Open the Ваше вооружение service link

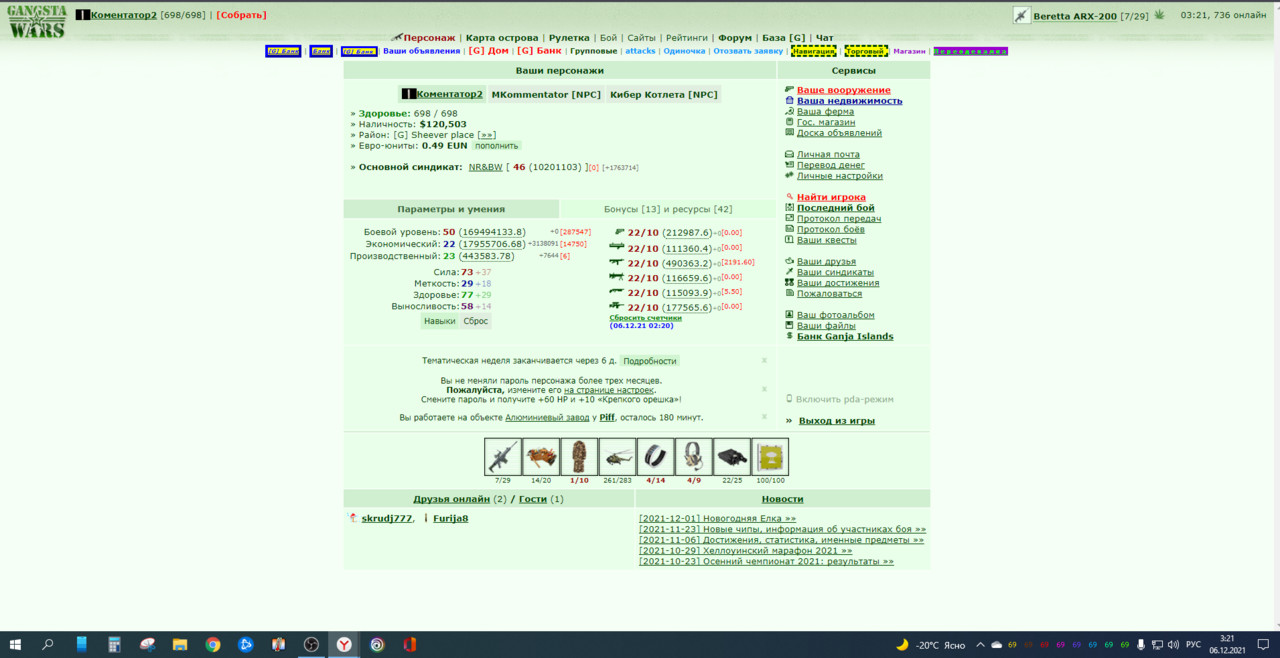point(843,90)
